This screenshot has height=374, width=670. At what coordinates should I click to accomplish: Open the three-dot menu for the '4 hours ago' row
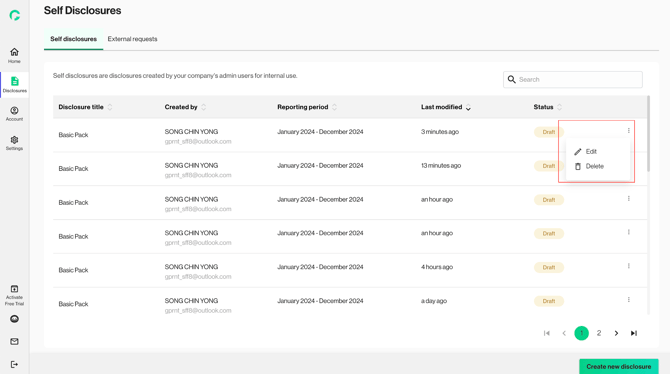(629, 266)
